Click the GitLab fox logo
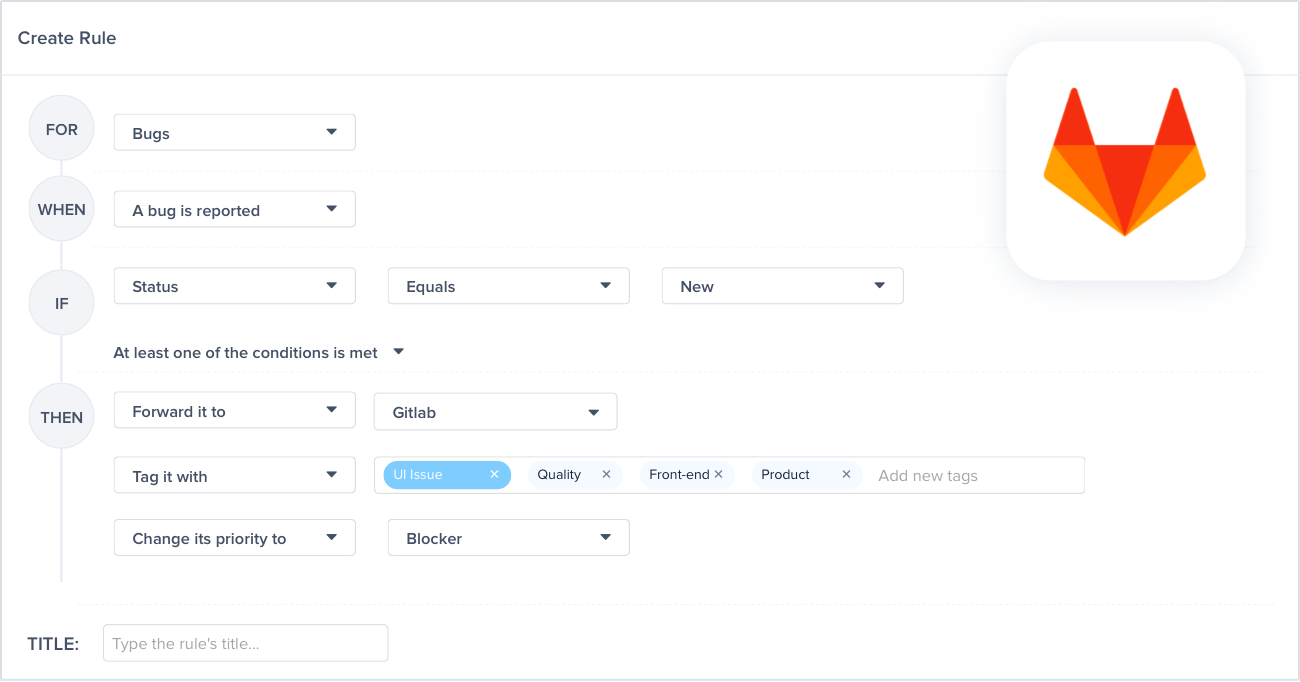1300x682 pixels. coord(1125,161)
